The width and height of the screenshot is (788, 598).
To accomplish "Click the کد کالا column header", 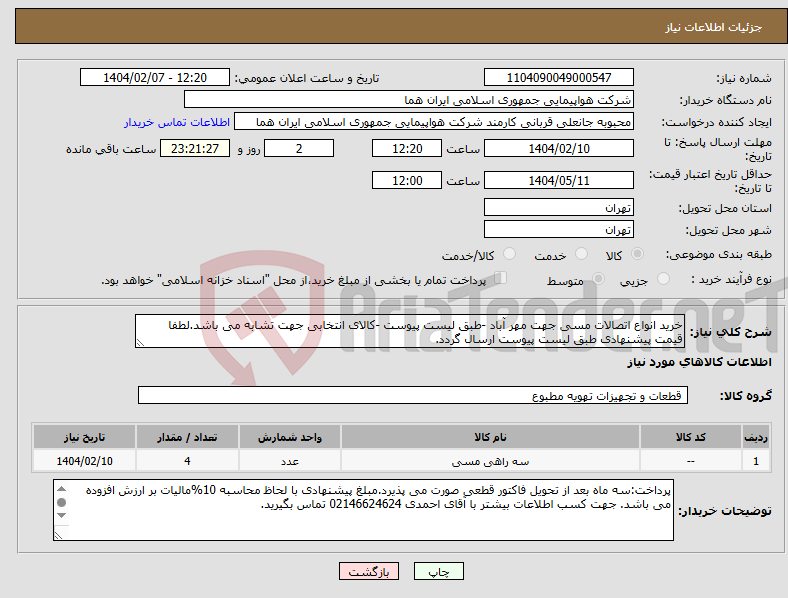I will 691,437.
